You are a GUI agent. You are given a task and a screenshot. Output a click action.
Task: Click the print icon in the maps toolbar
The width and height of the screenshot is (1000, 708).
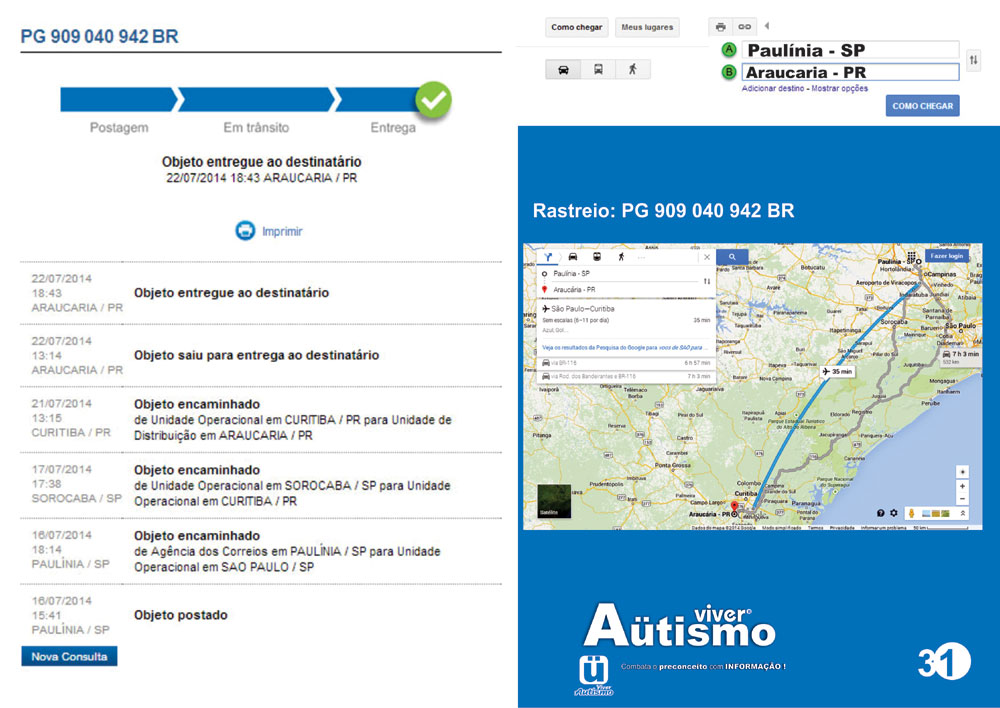[x=721, y=27]
